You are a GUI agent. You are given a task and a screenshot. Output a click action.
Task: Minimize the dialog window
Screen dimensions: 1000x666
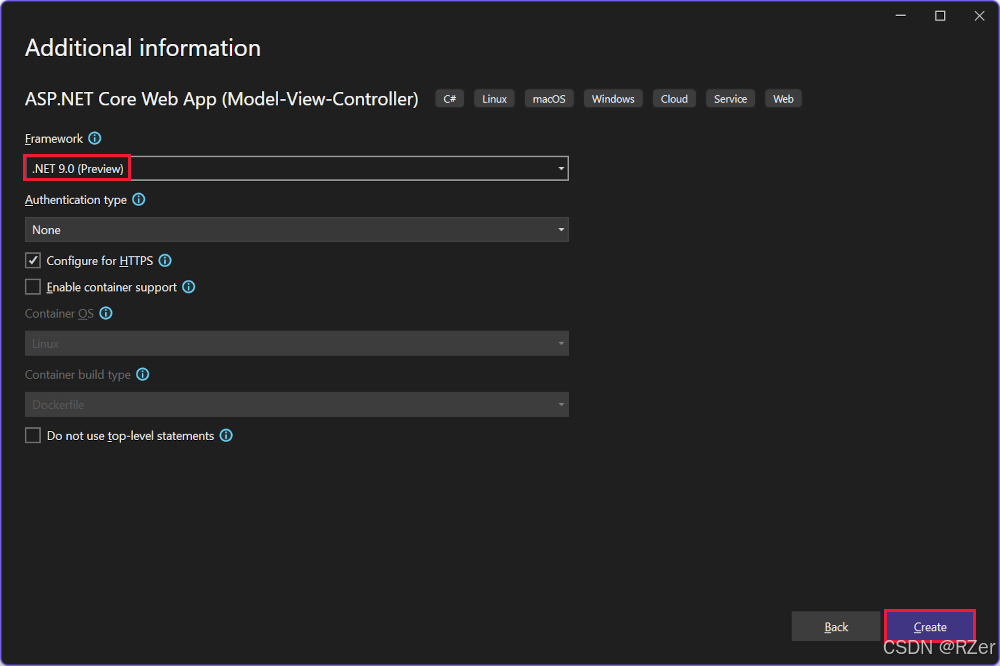(901, 16)
